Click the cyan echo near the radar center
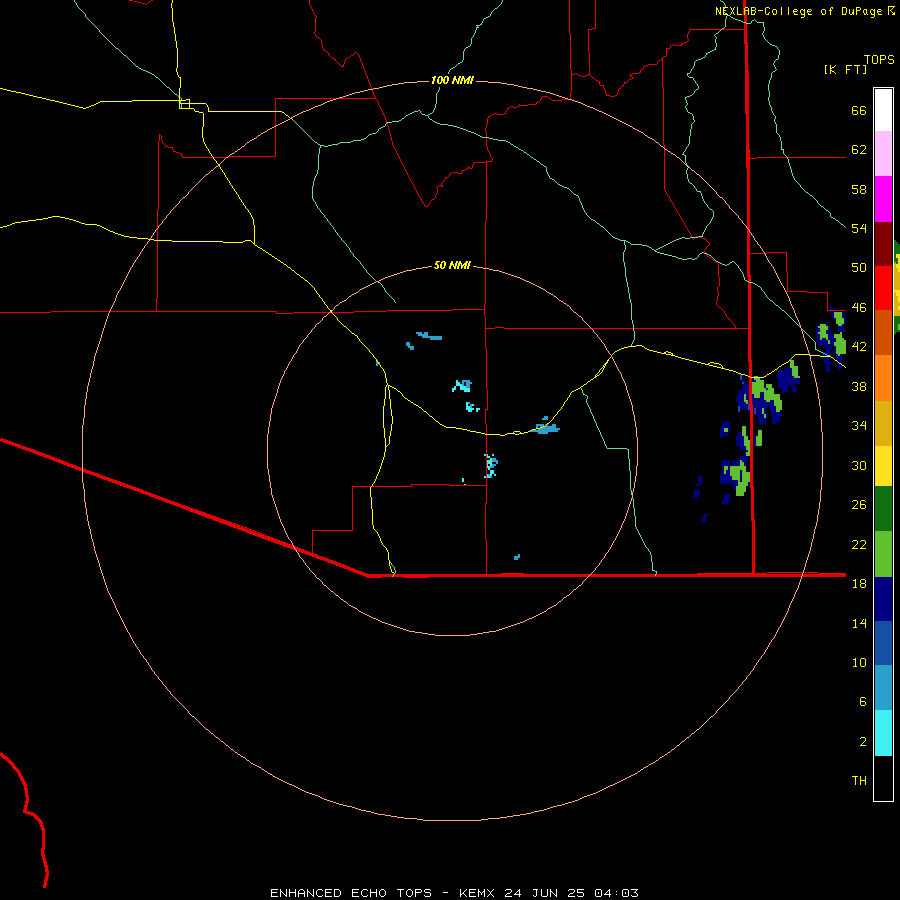This screenshot has width=900, height=900. 491,465
